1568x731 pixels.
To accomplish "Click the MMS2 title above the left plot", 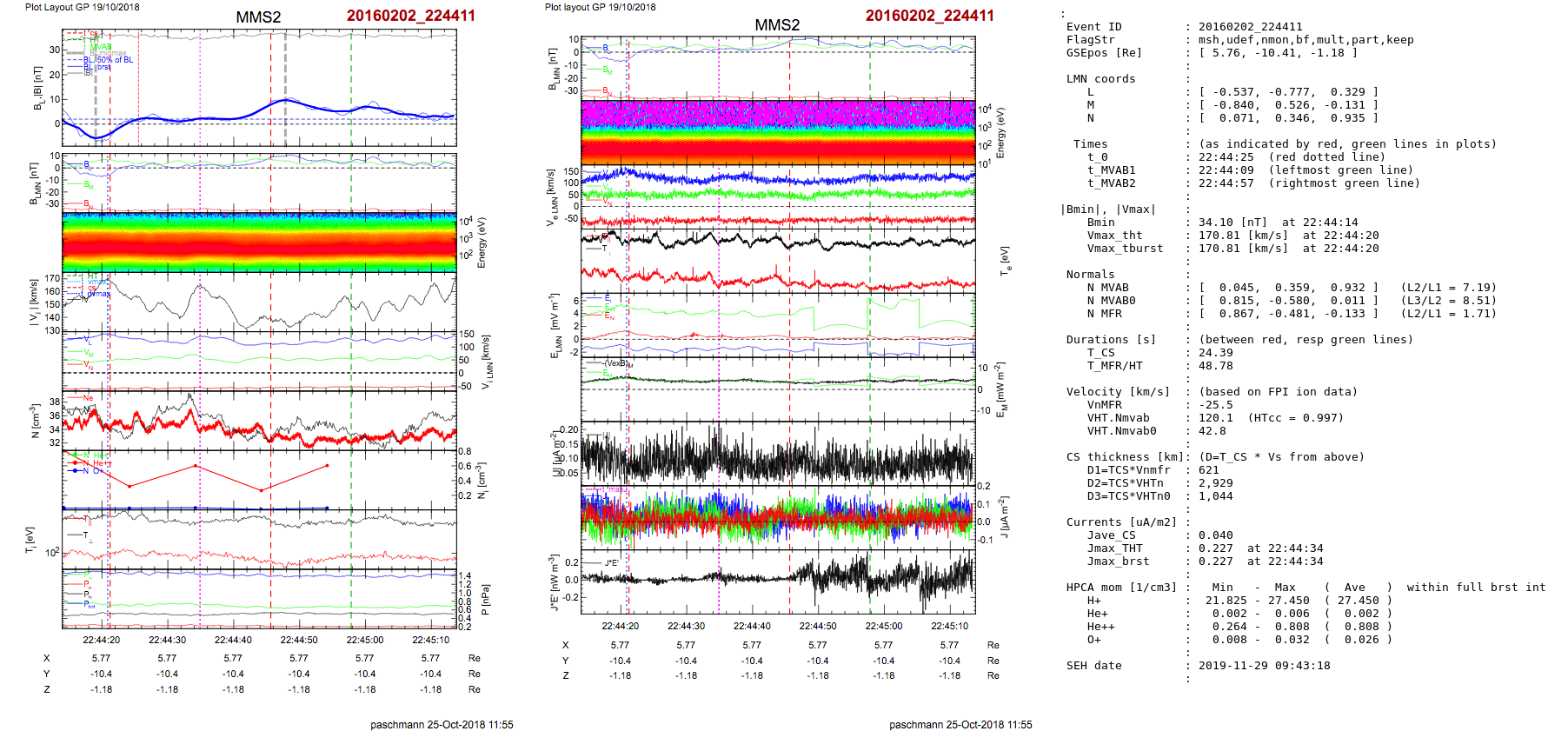I will (x=258, y=17).
